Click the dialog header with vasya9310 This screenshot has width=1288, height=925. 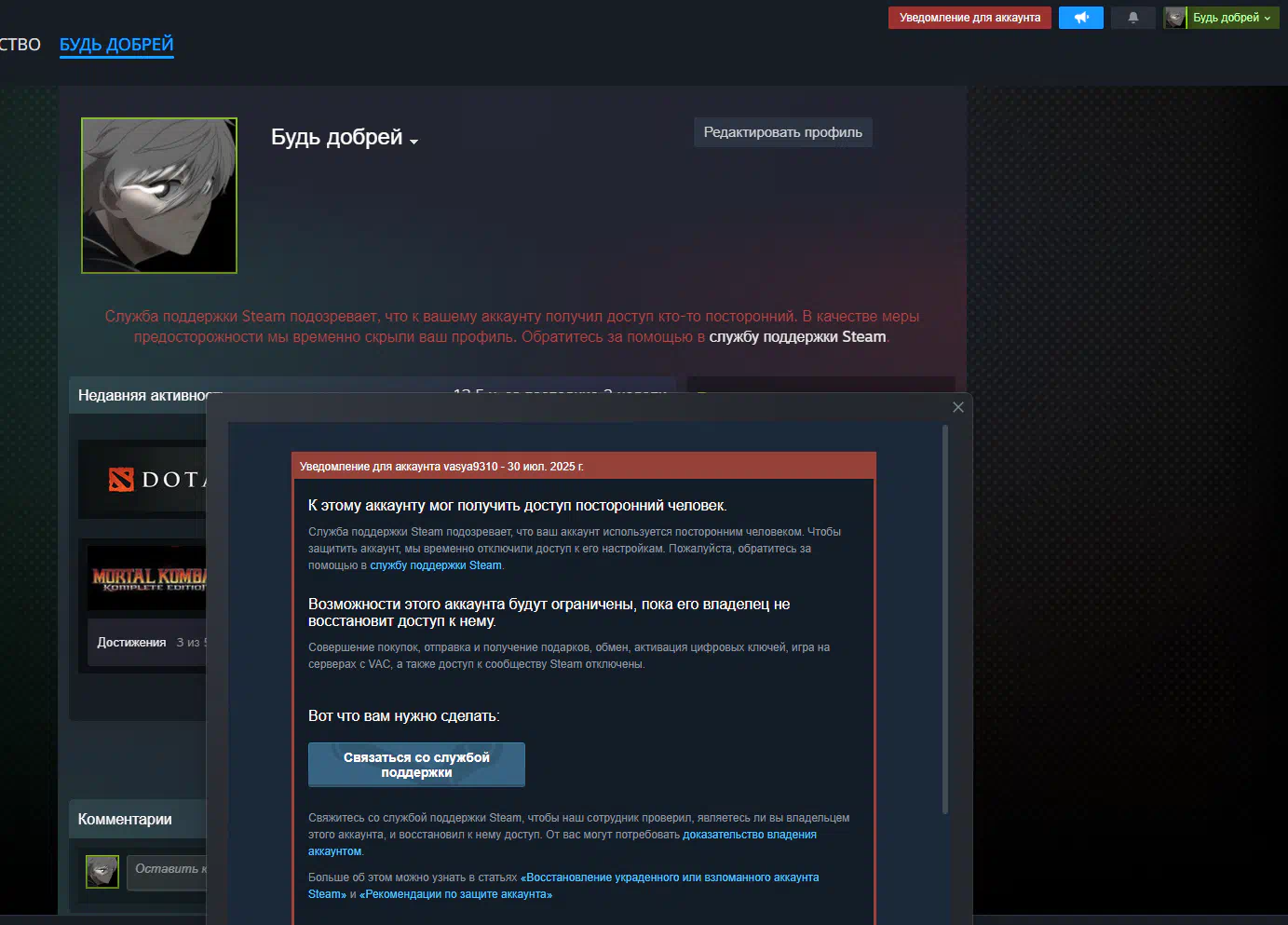[584, 466]
